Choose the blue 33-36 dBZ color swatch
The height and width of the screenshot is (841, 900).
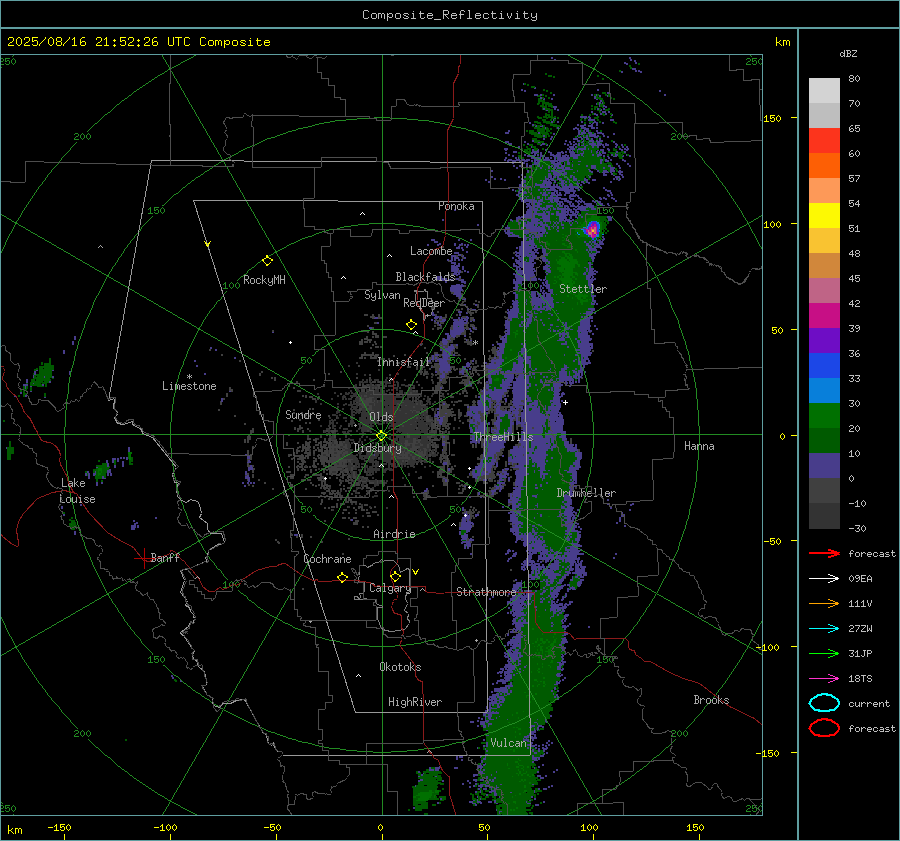[824, 366]
